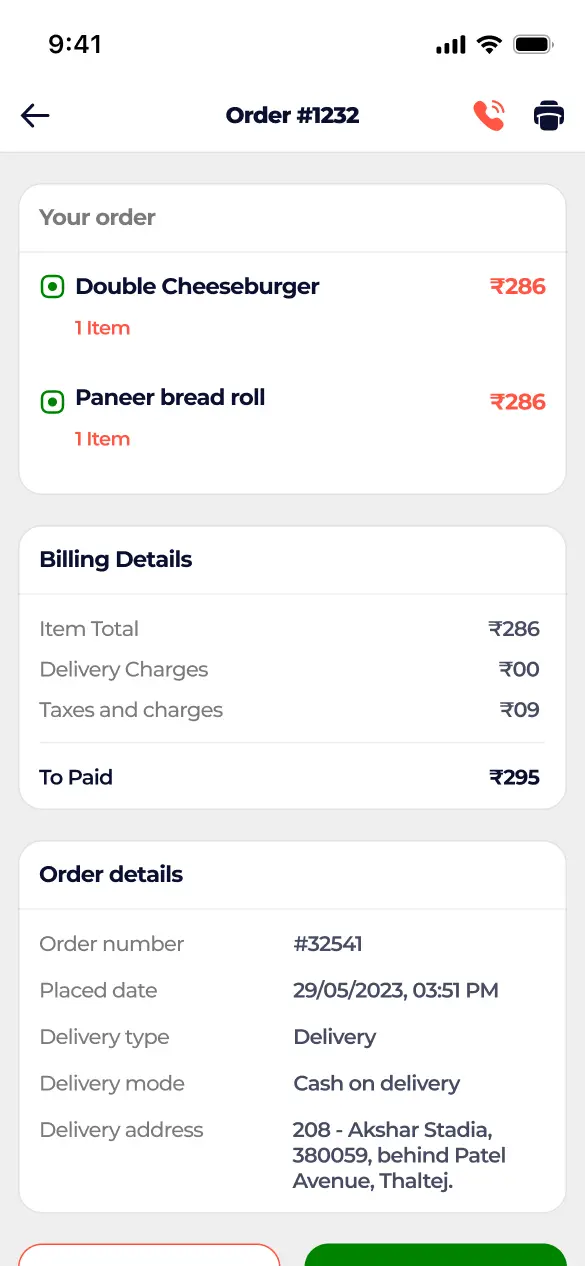The width and height of the screenshot is (585, 1266).
Task: Tap the Order #1232 title
Action: click(292, 116)
